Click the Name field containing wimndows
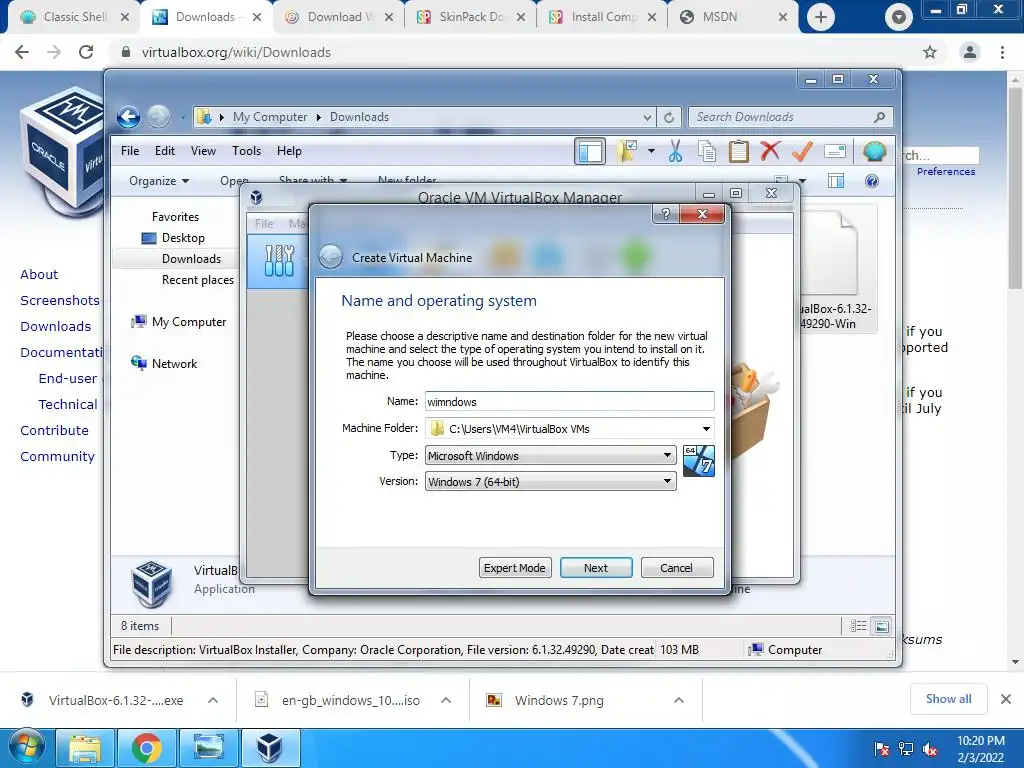Viewport: 1024px width, 768px height. (x=569, y=402)
